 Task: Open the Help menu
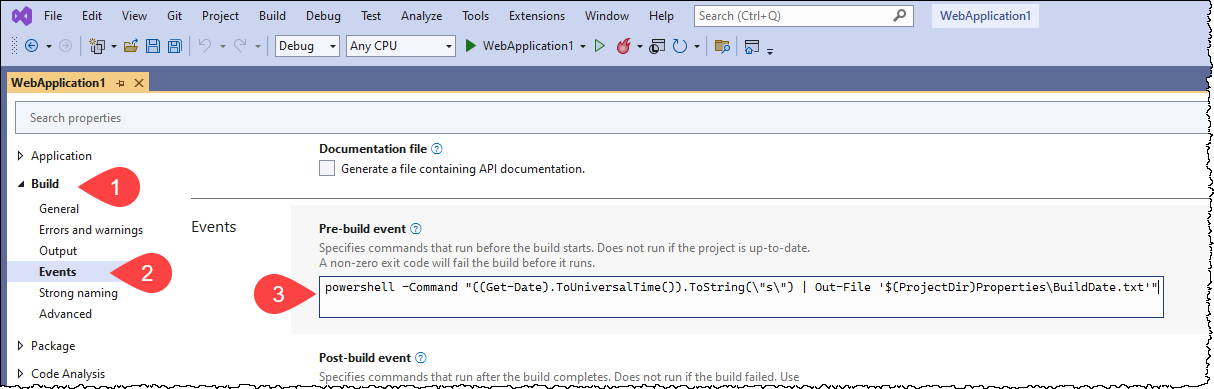click(661, 16)
